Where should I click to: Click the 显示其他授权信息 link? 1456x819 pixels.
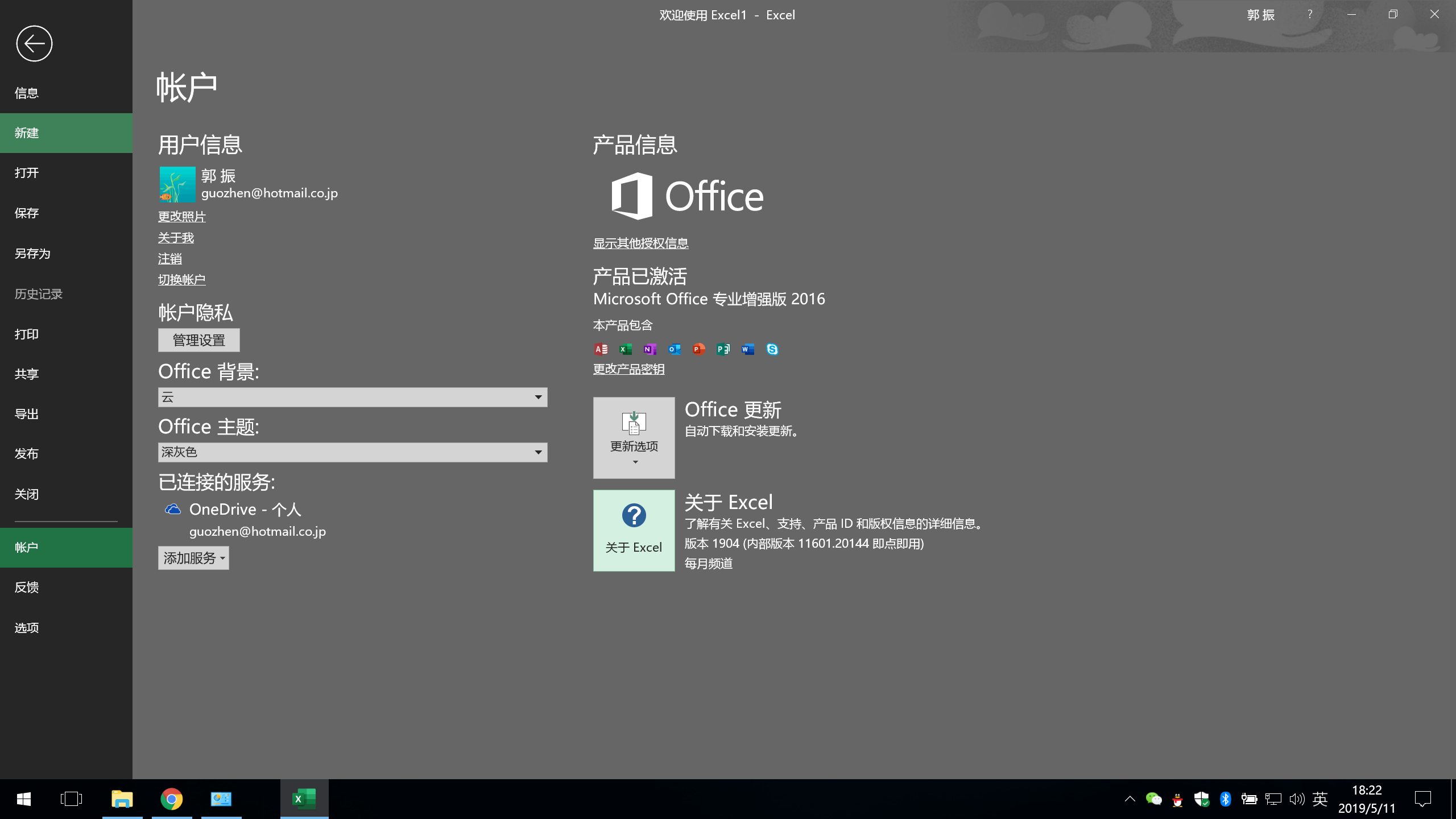click(x=641, y=243)
